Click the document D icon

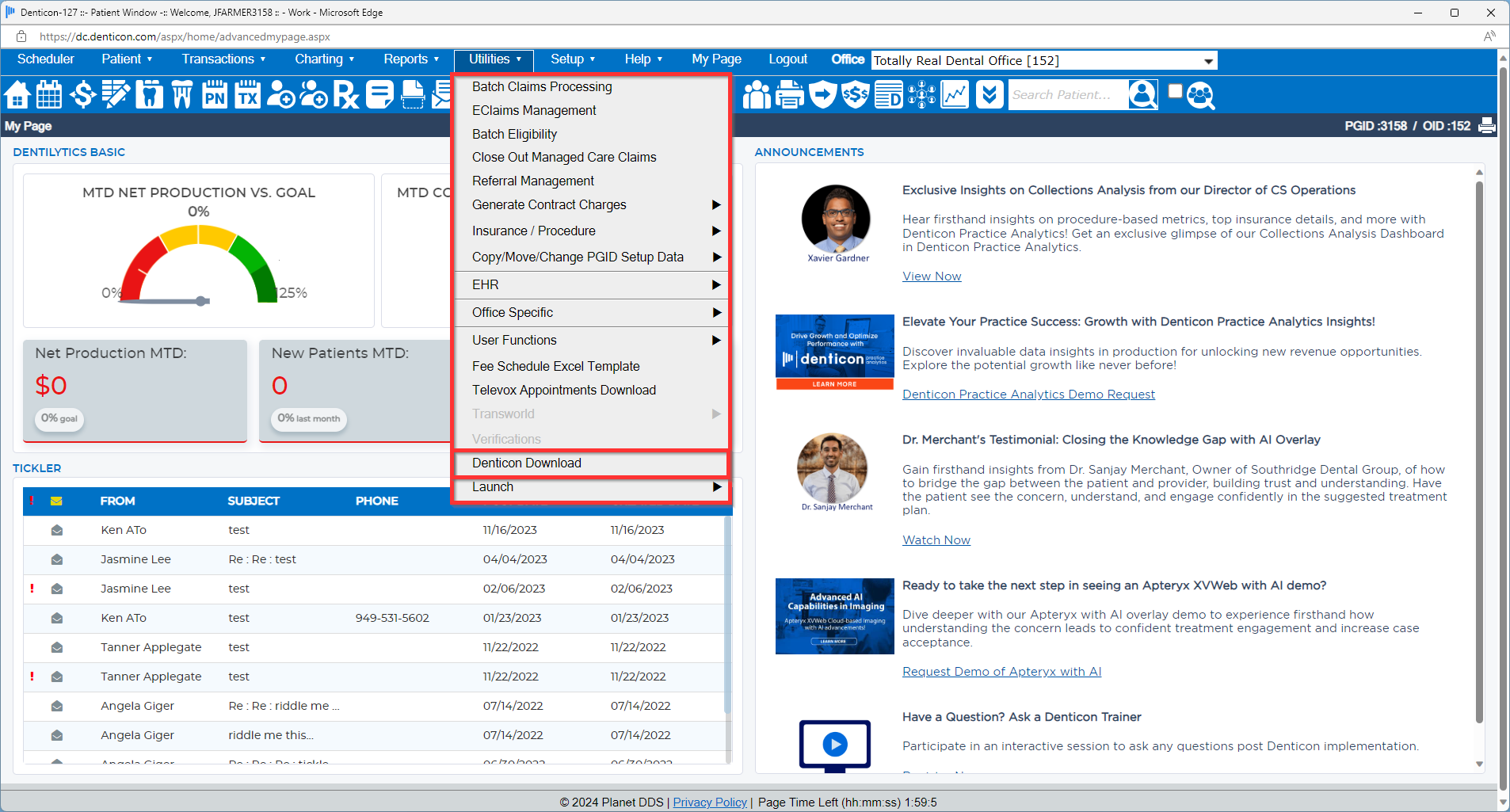coord(889,95)
